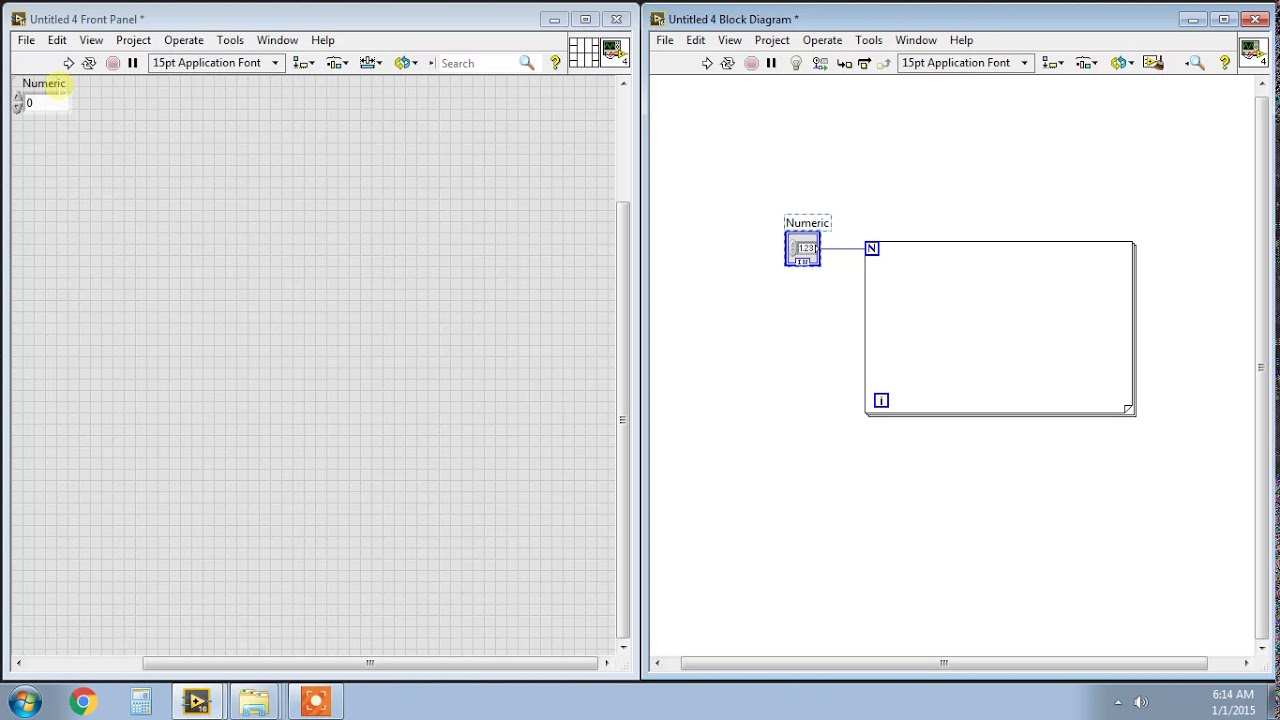1280x720 pixels.
Task: Open Project menu in Block Diagram window
Action: pos(772,40)
